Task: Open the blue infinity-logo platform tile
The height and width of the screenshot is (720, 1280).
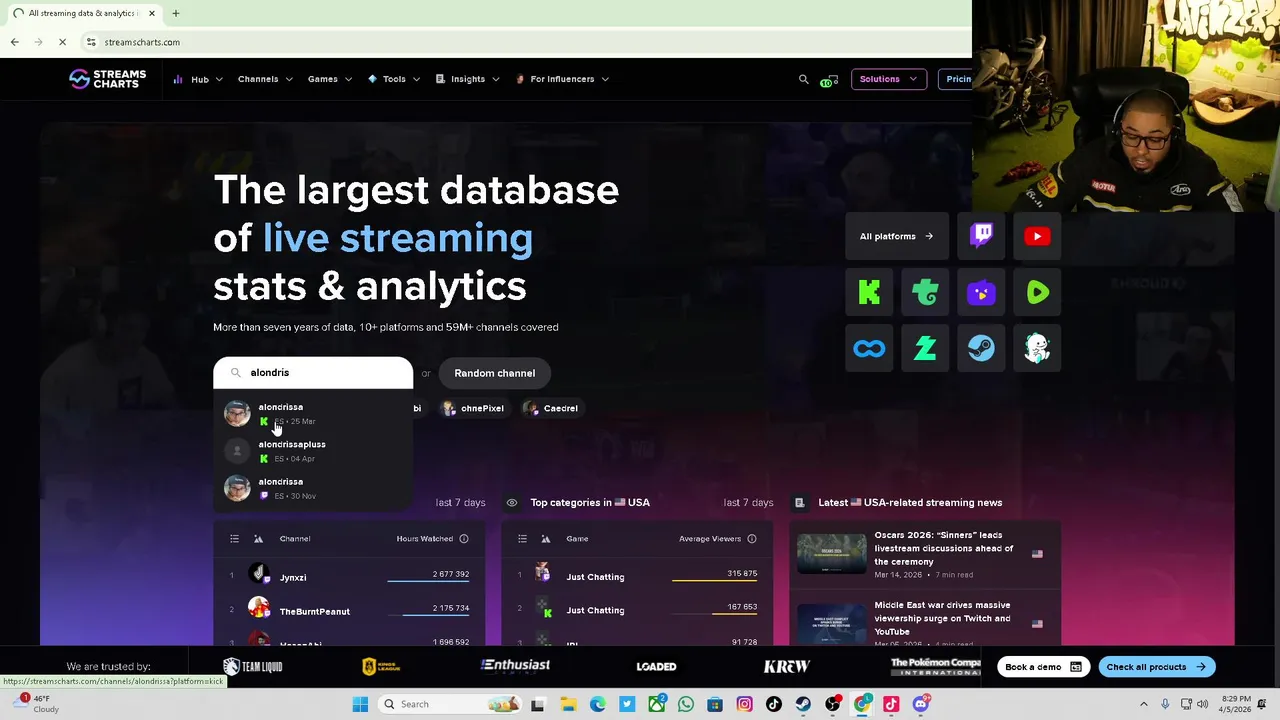Action: pos(869,348)
